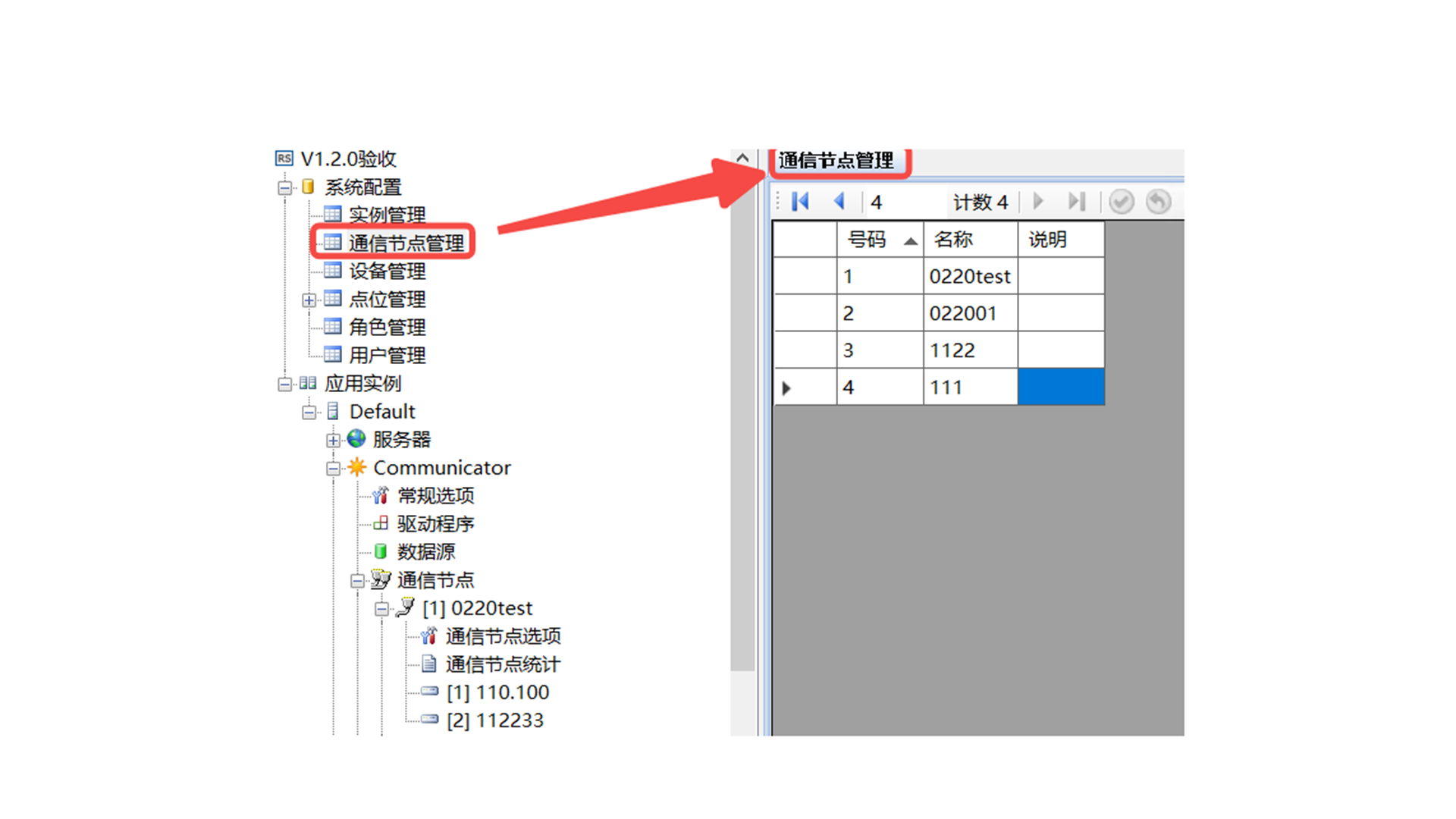This screenshot has height=819, width=1456.
Task: Select 常规选项 under Communicator
Action: point(436,495)
